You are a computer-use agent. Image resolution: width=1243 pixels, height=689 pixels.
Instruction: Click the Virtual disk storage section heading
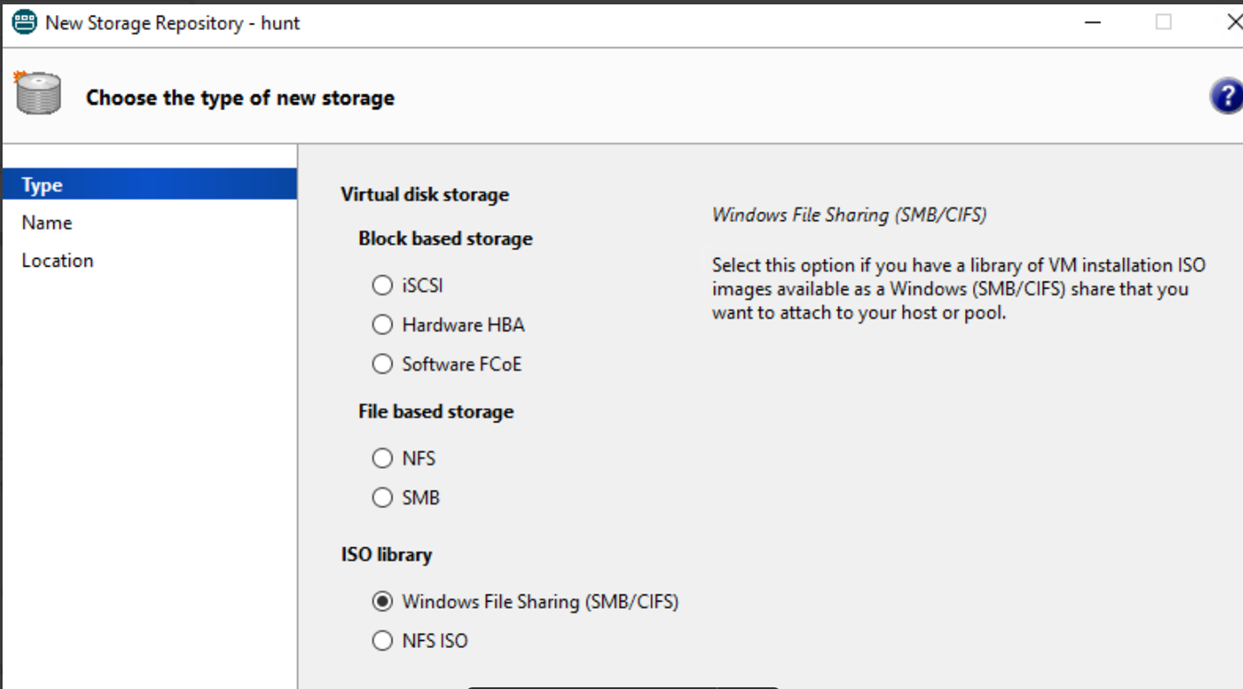coord(425,194)
